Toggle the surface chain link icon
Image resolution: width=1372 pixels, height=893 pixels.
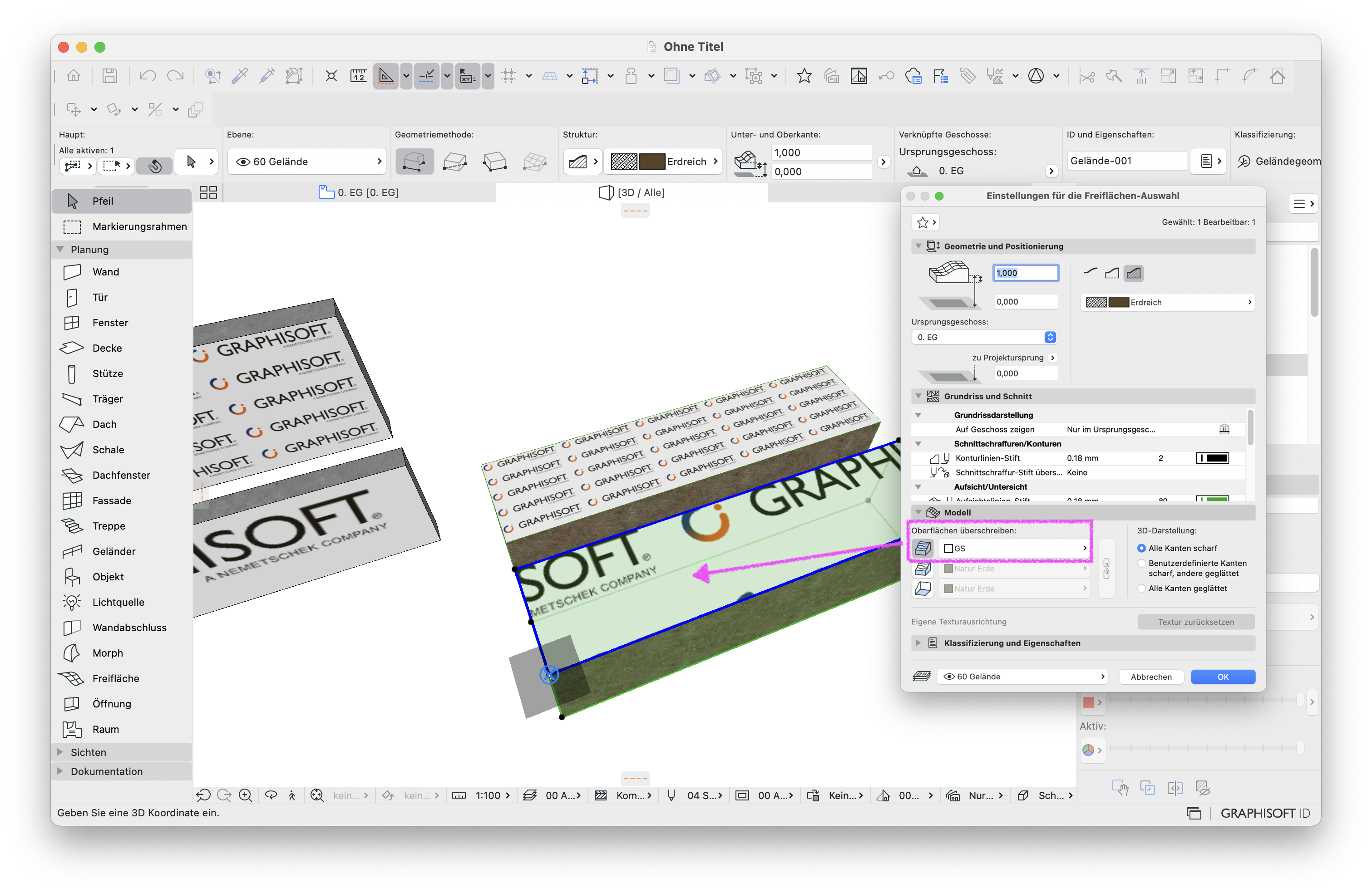[1106, 569]
